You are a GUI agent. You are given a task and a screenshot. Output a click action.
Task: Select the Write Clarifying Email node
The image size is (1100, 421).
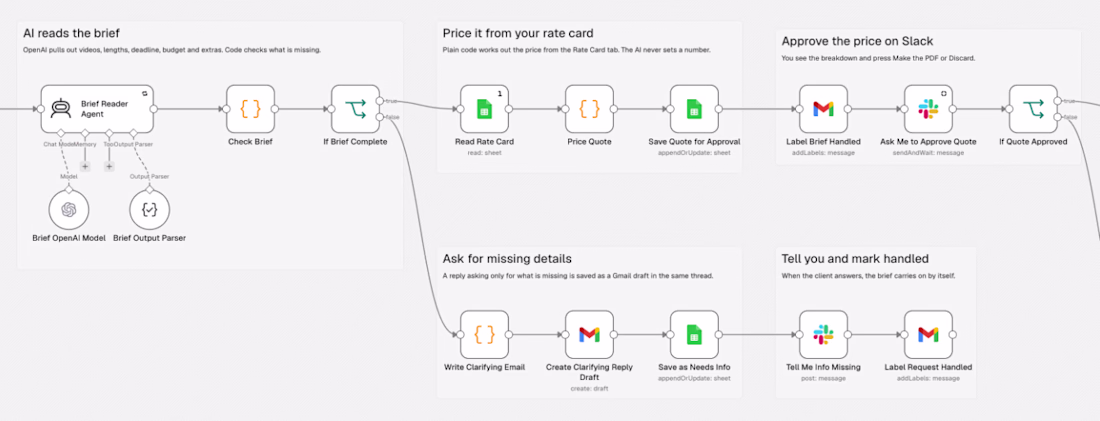484,334
